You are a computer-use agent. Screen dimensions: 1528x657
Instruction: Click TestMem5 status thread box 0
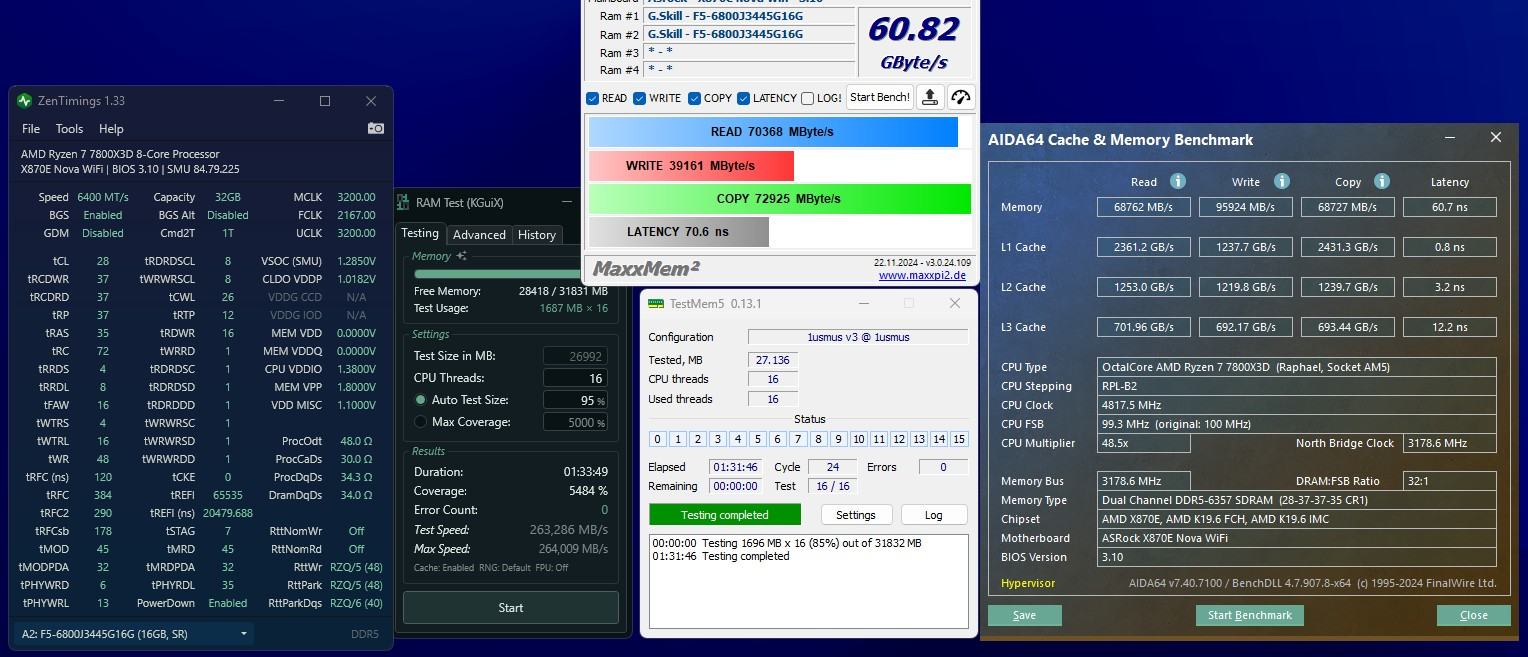pyautogui.click(x=657, y=439)
